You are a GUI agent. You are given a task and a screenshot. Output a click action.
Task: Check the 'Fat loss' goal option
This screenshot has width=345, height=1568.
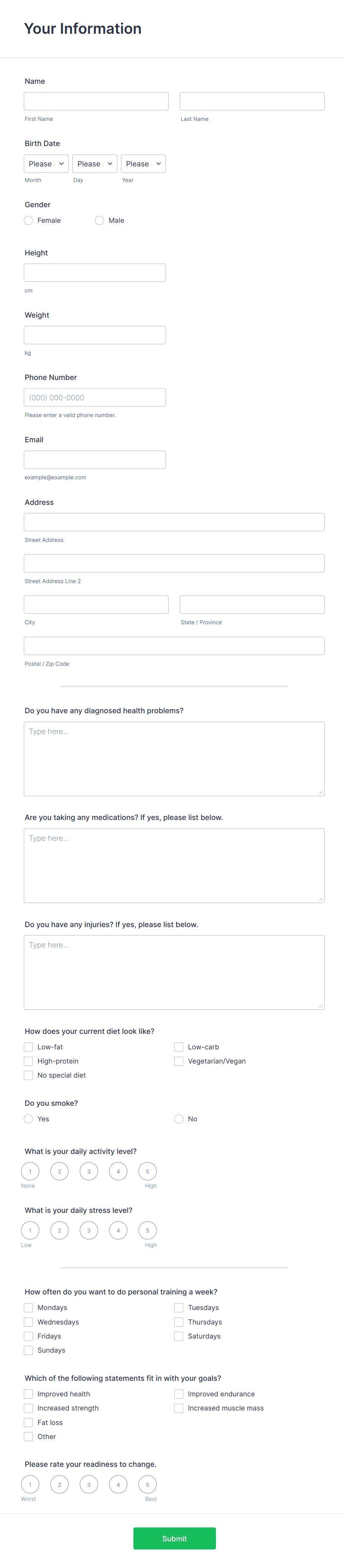point(28,1423)
